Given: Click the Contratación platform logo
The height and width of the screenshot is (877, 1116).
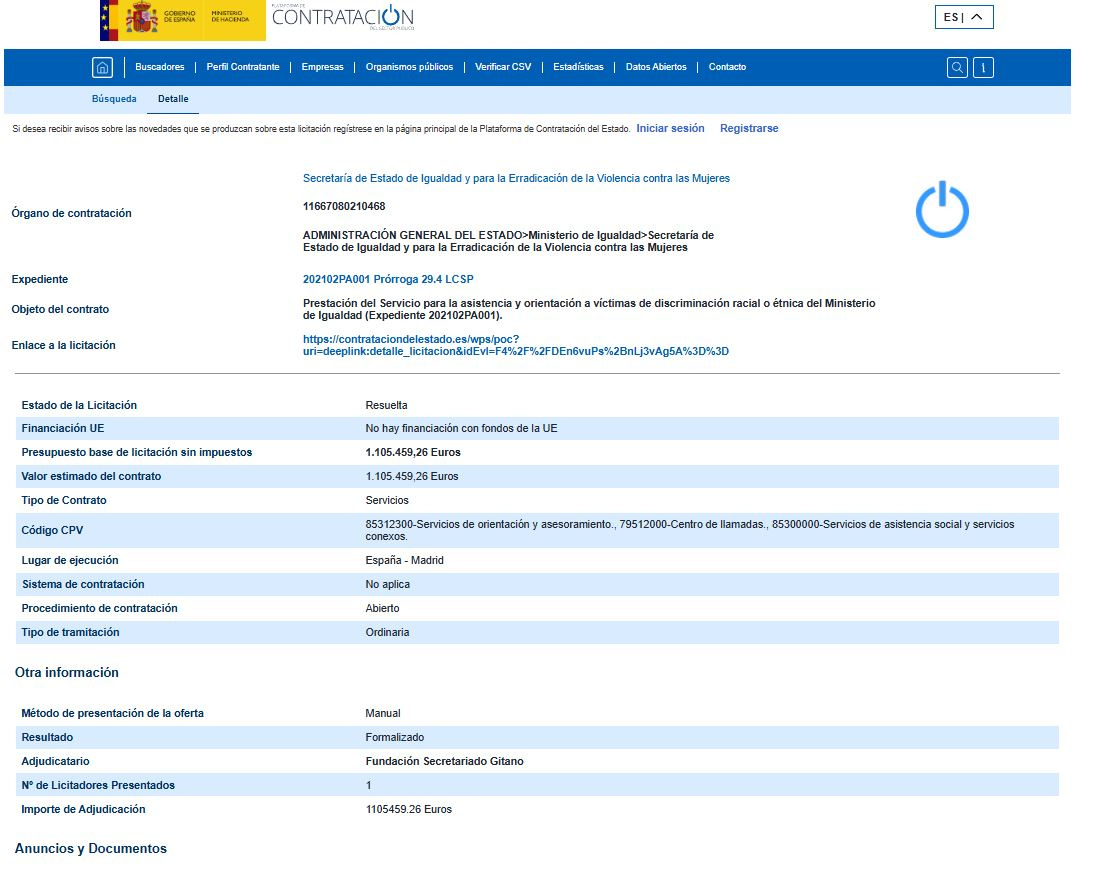Looking at the screenshot, I should tap(342, 17).
